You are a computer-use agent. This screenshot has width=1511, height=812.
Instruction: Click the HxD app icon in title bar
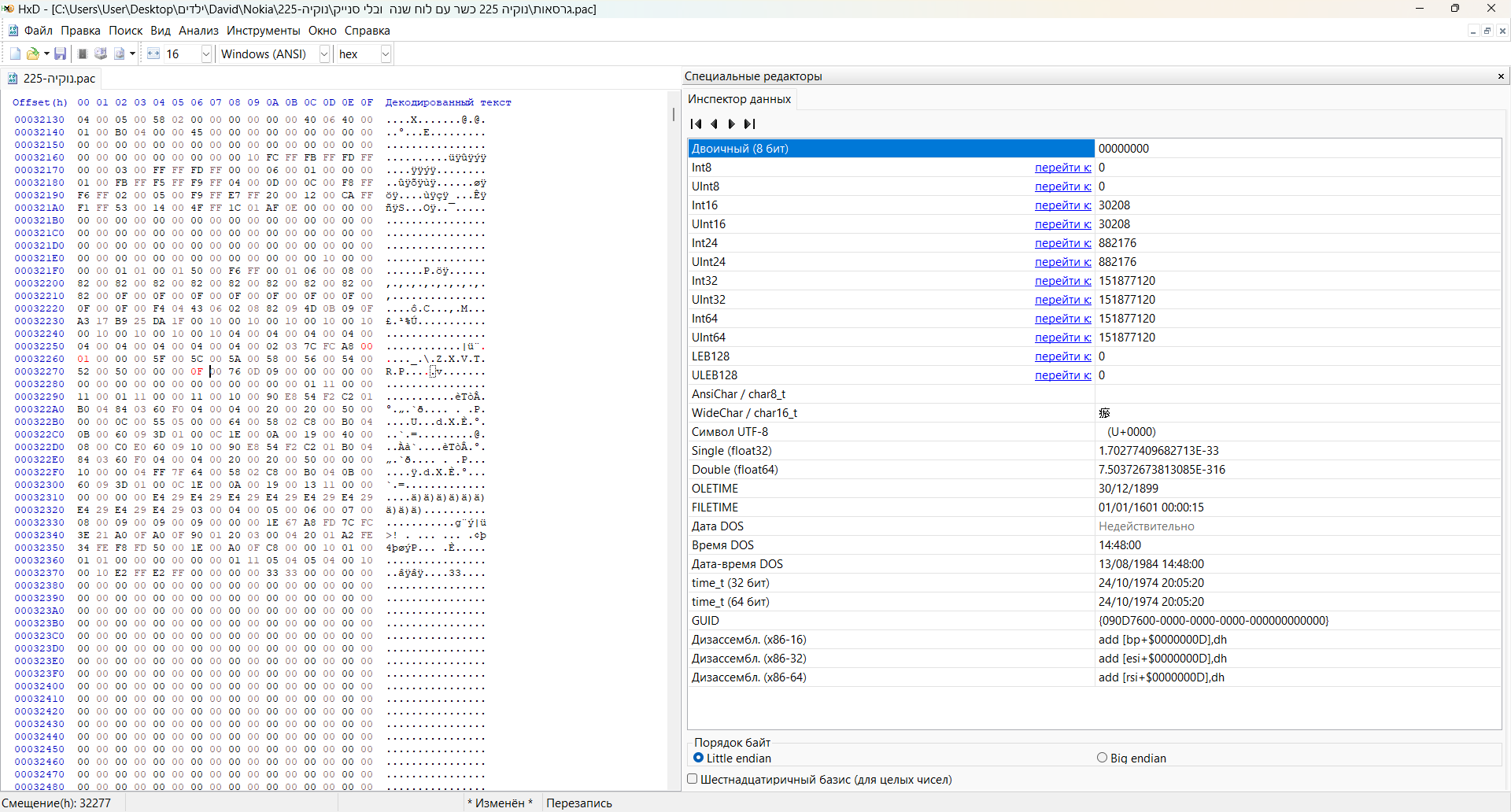click(x=9, y=9)
